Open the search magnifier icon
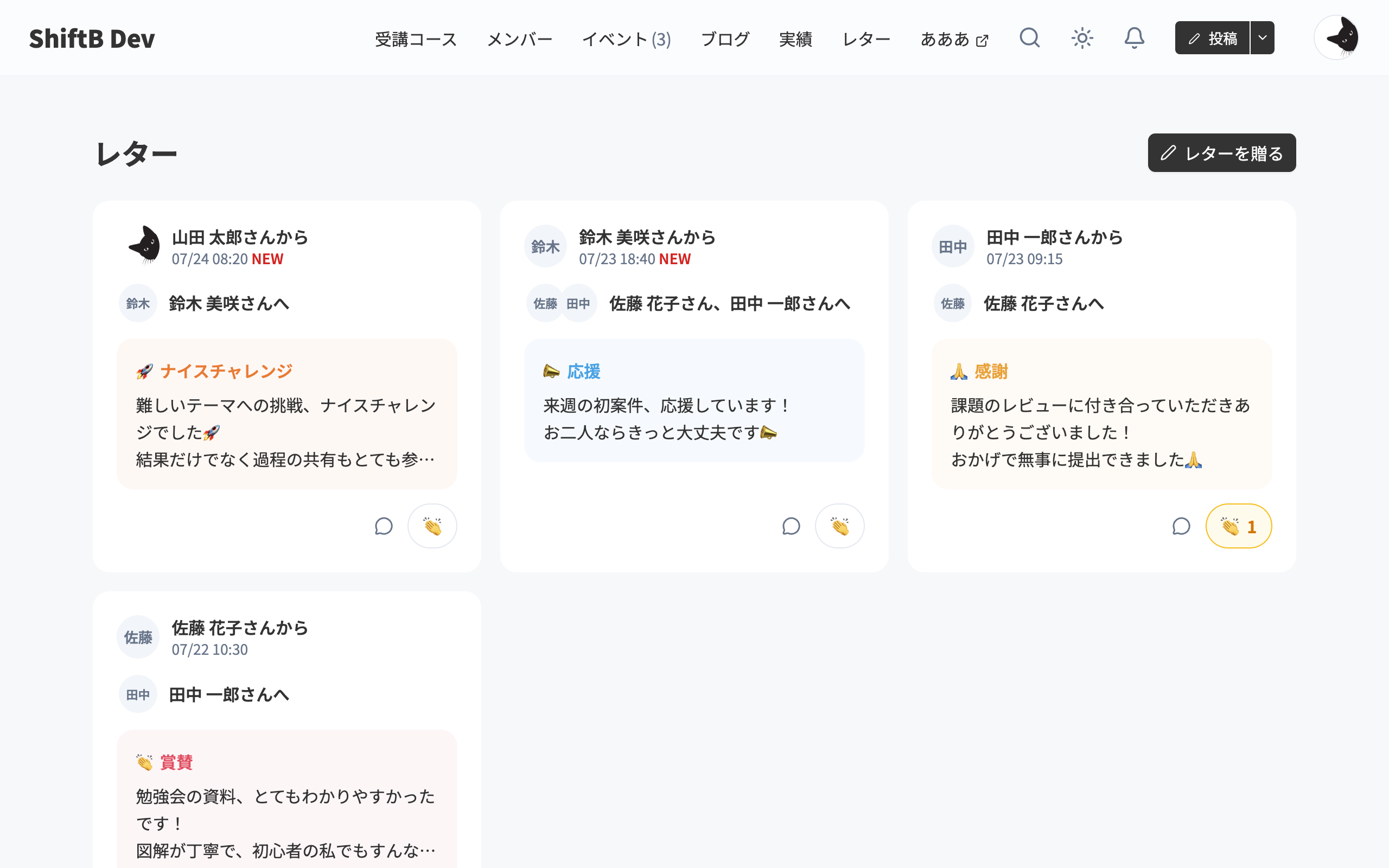Viewport: 1389px width, 868px height. tap(1030, 38)
